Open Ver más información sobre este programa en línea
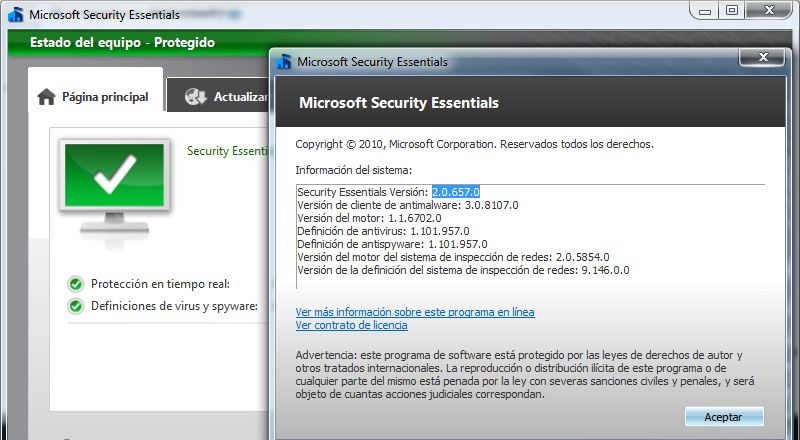The width and height of the screenshot is (800, 440). click(x=415, y=311)
